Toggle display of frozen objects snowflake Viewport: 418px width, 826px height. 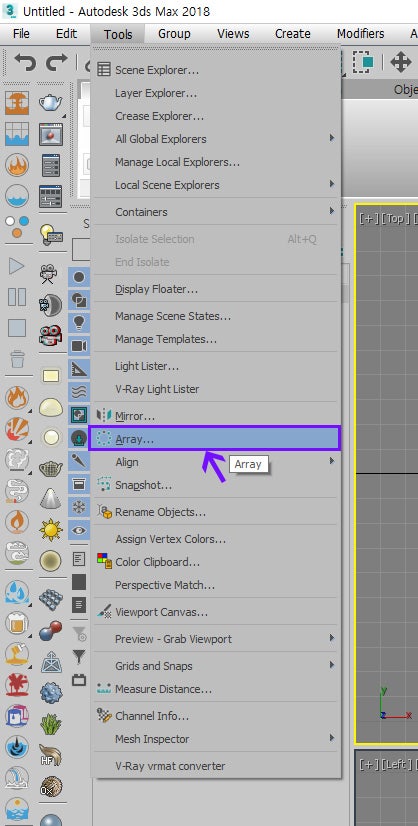coord(79,507)
